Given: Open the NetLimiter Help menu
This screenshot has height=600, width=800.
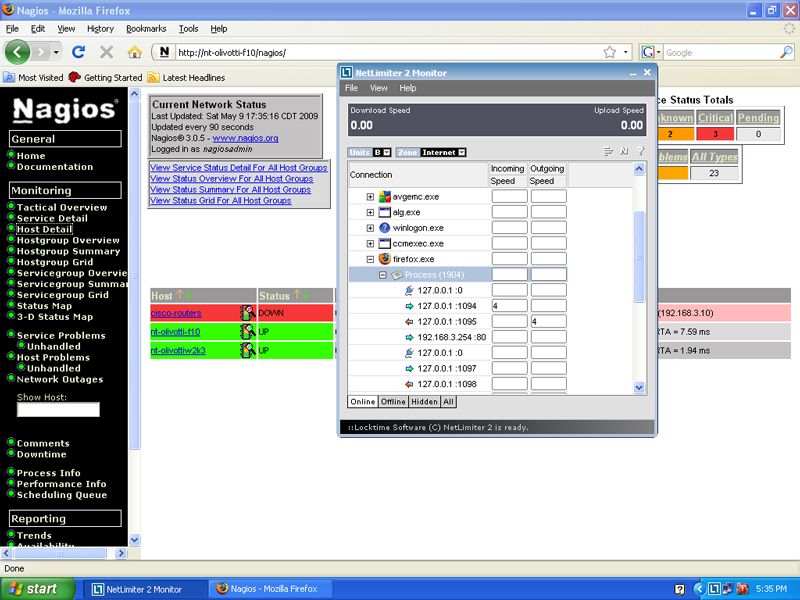Looking at the screenshot, I should [408, 88].
